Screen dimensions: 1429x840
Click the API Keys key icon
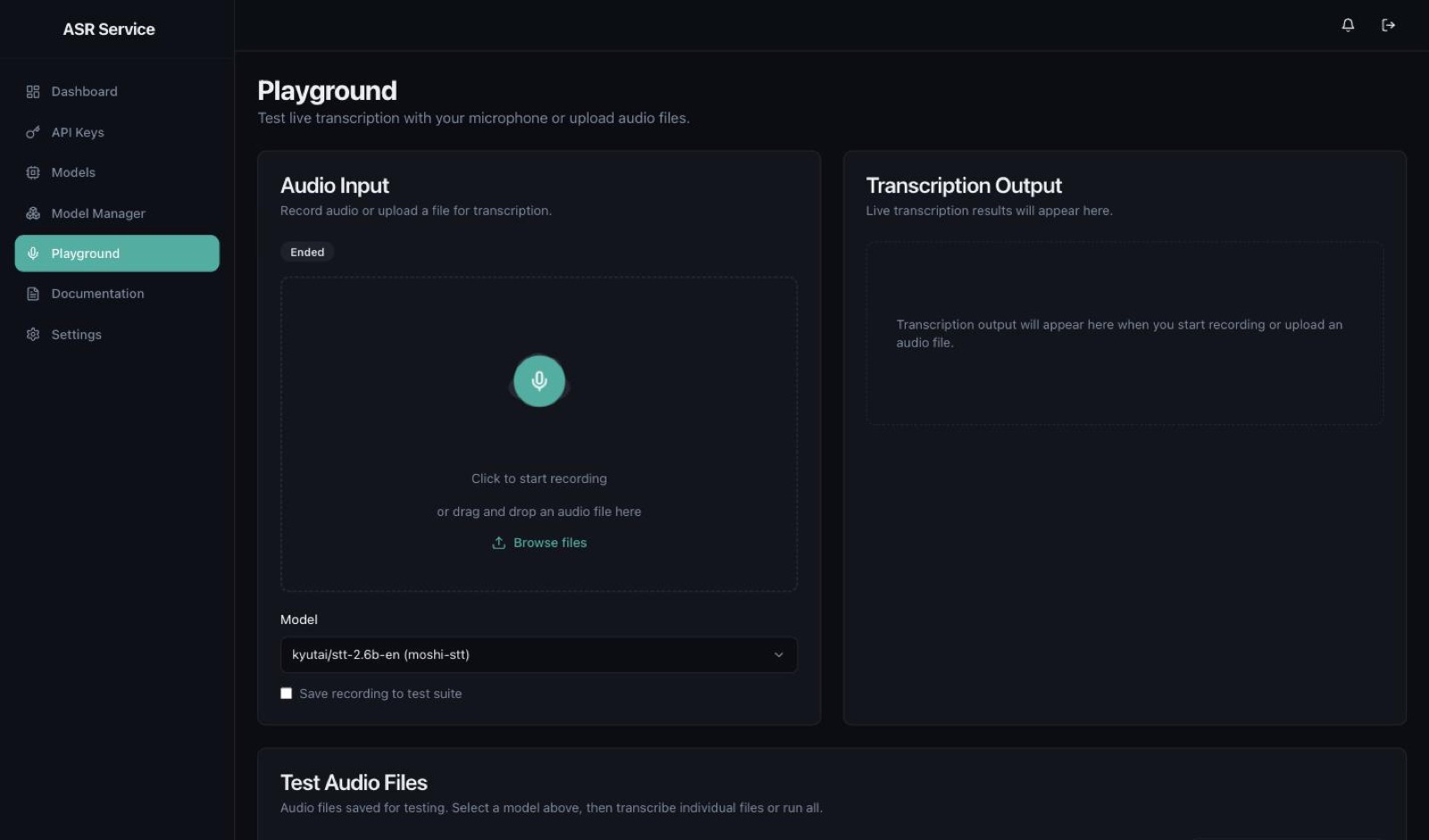(x=33, y=132)
